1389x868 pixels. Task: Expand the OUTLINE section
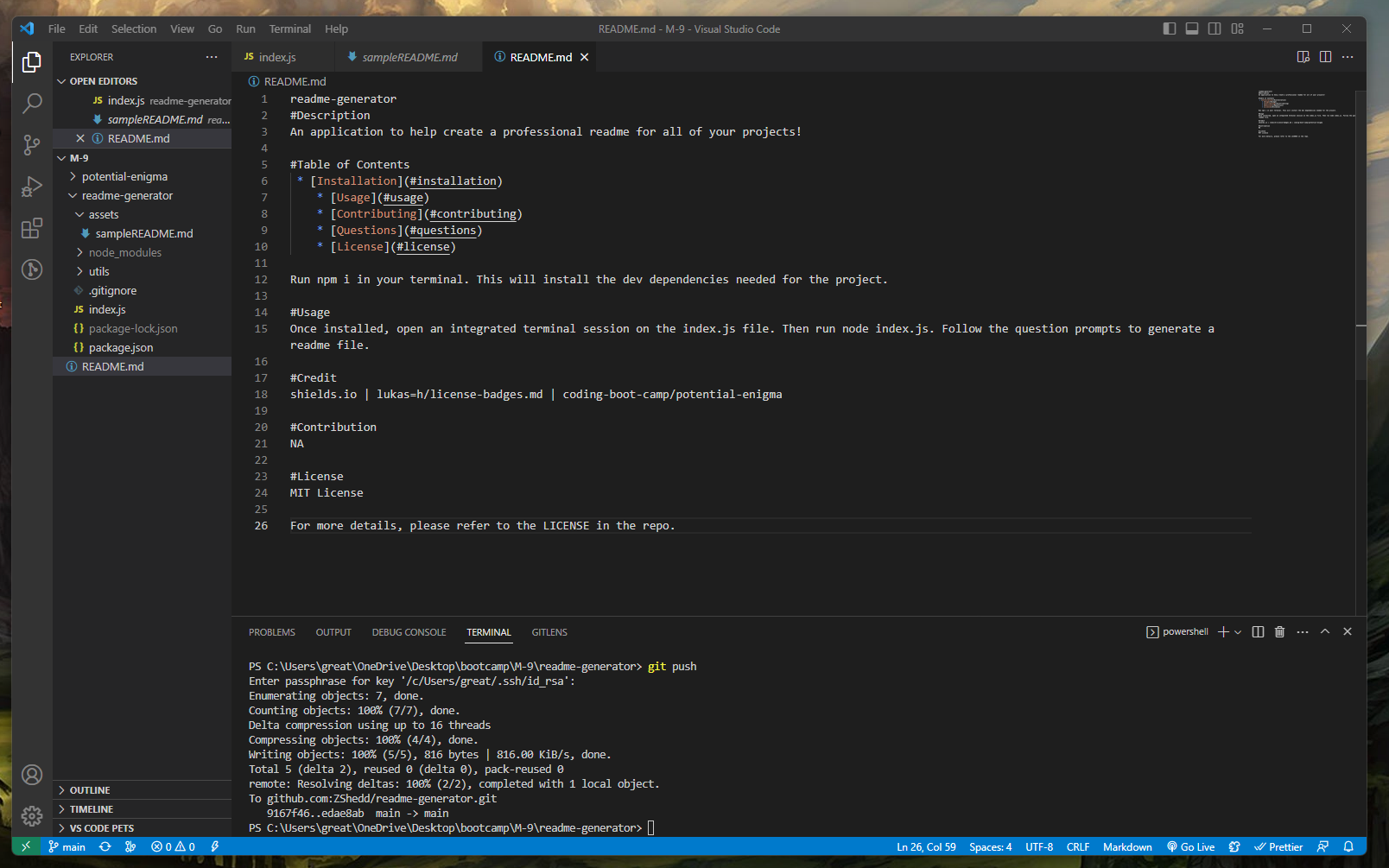[142, 790]
